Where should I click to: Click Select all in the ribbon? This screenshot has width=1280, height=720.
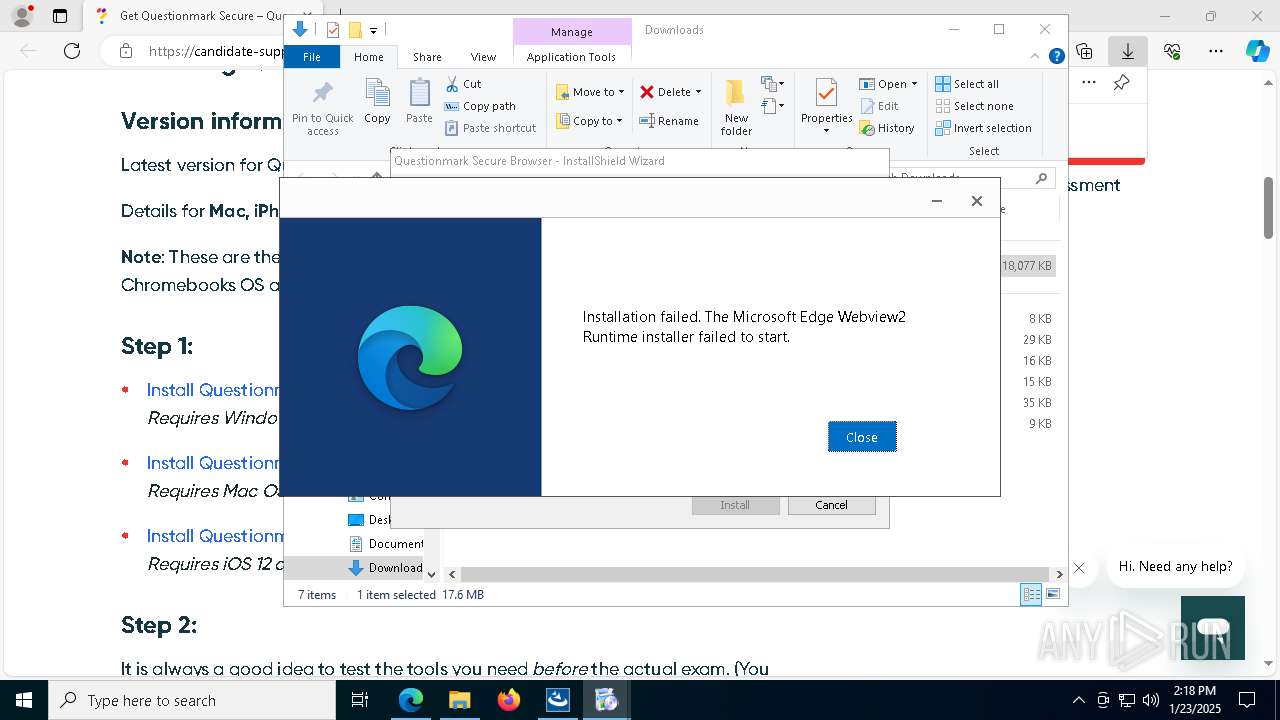(x=967, y=84)
